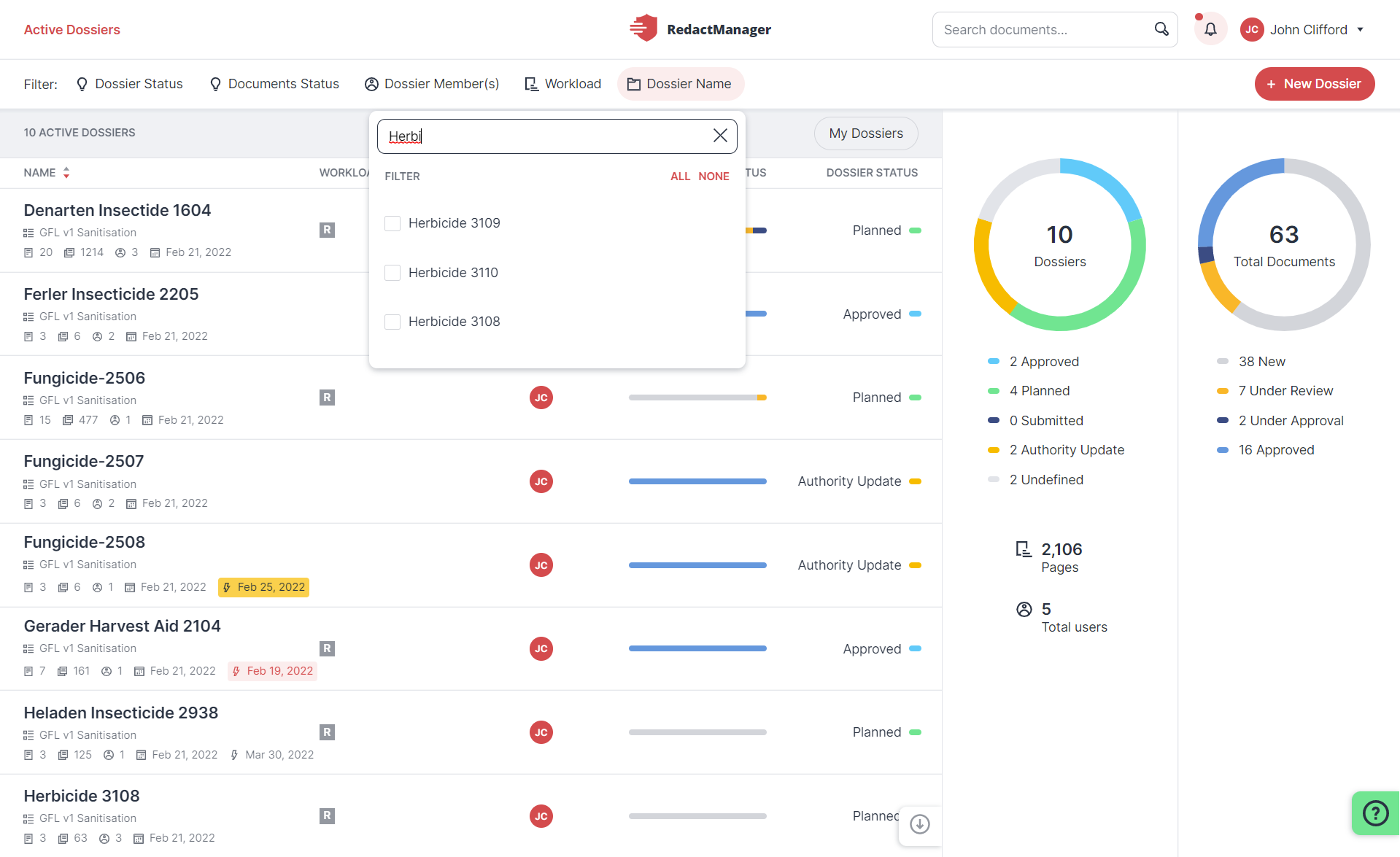Tick the Herbicide 3108 filter checkbox
This screenshot has width=1400, height=857.
click(392, 322)
